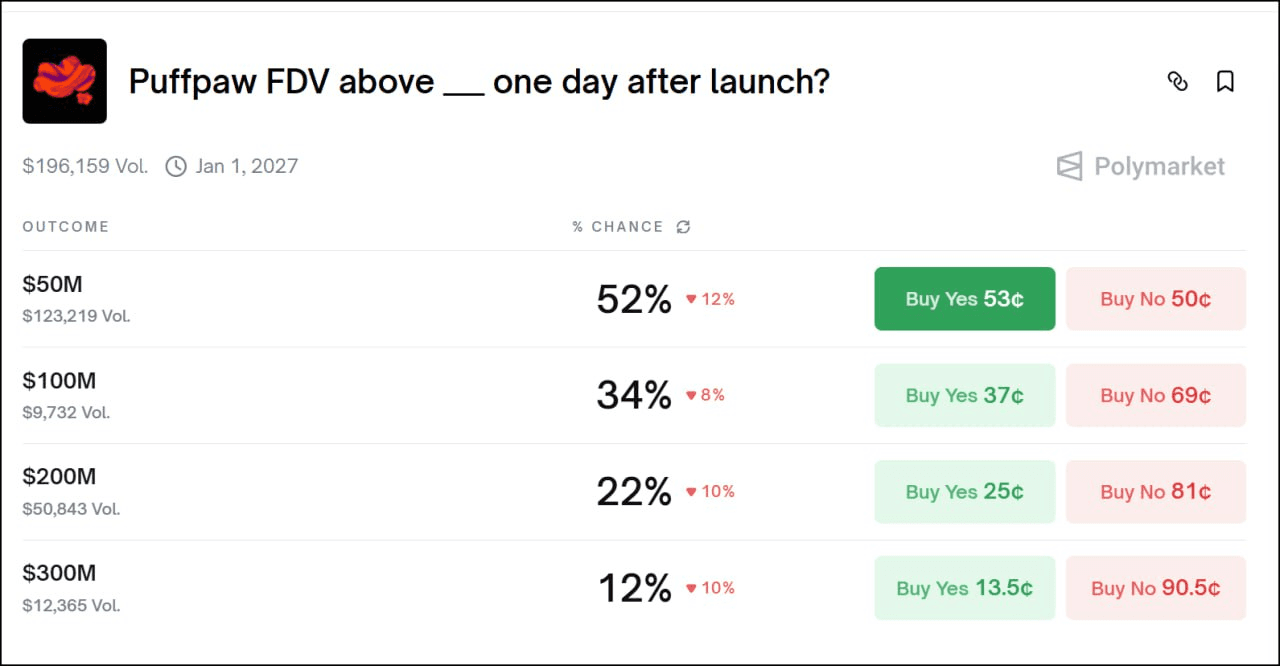Screen dimensions: 1280x666
Task: Click Buy No 81¢ for $200M
Action: coord(1155,492)
